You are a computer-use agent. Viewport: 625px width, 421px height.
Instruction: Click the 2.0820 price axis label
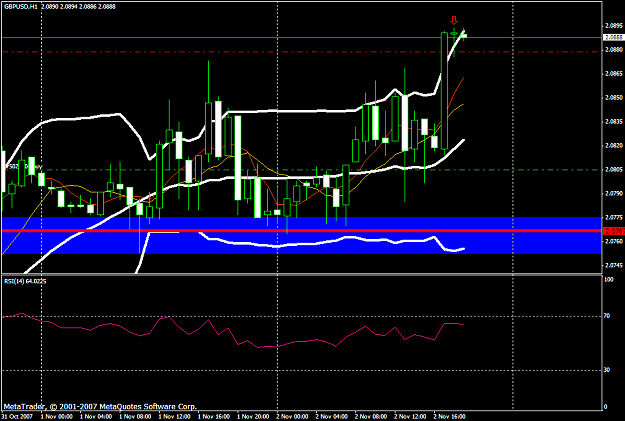coord(613,146)
